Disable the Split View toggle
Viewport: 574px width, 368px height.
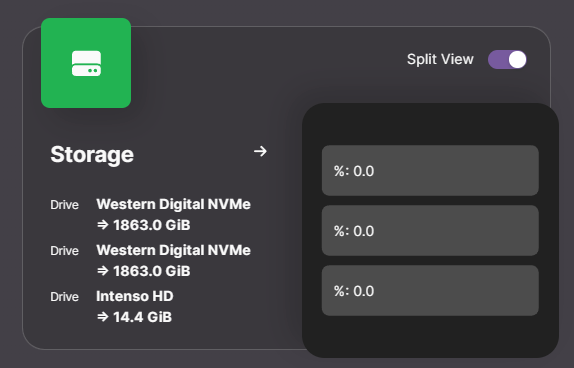[507, 60]
